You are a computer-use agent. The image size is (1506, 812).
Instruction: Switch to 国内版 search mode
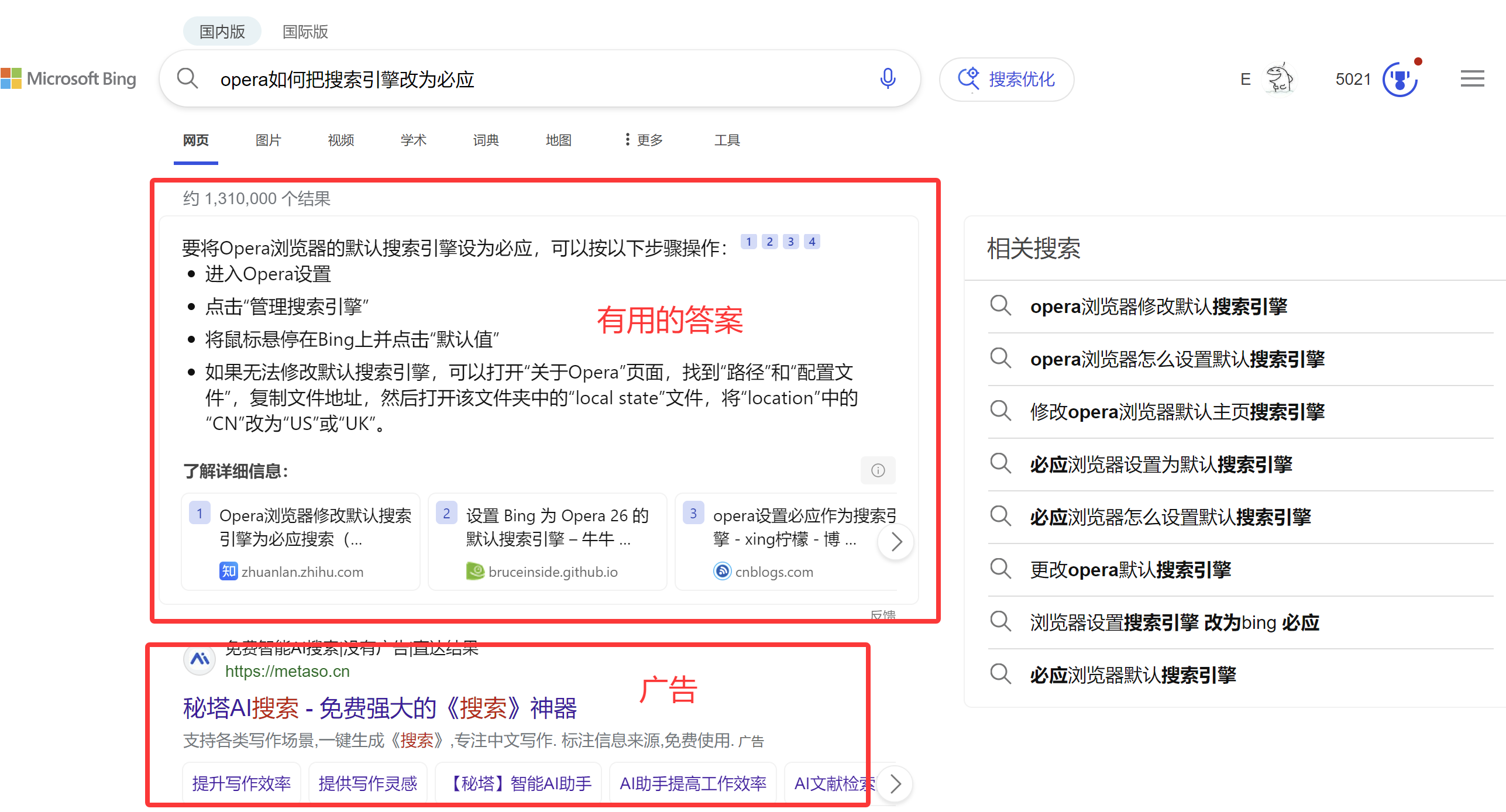pos(222,32)
